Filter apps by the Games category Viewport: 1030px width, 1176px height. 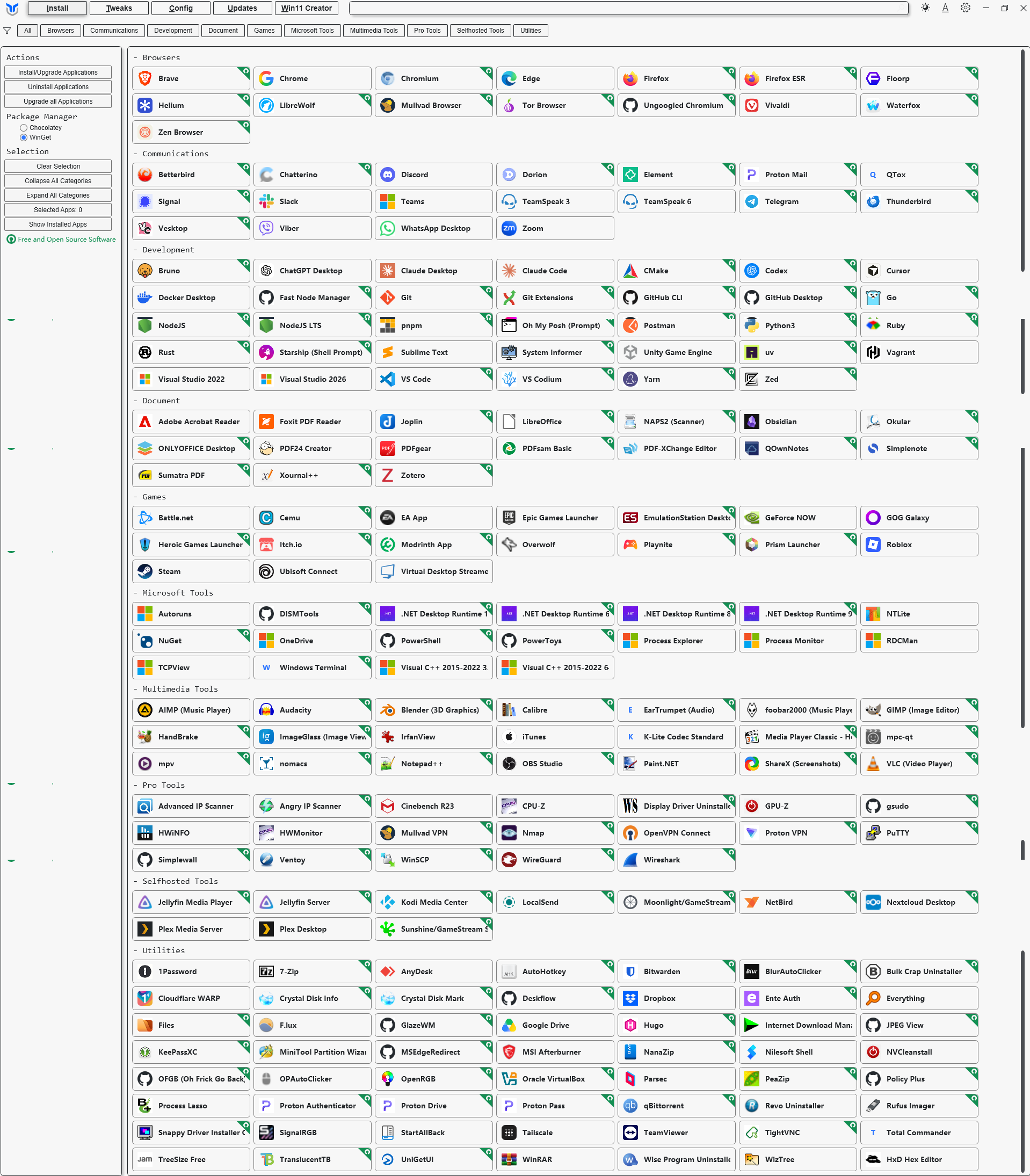tap(264, 31)
